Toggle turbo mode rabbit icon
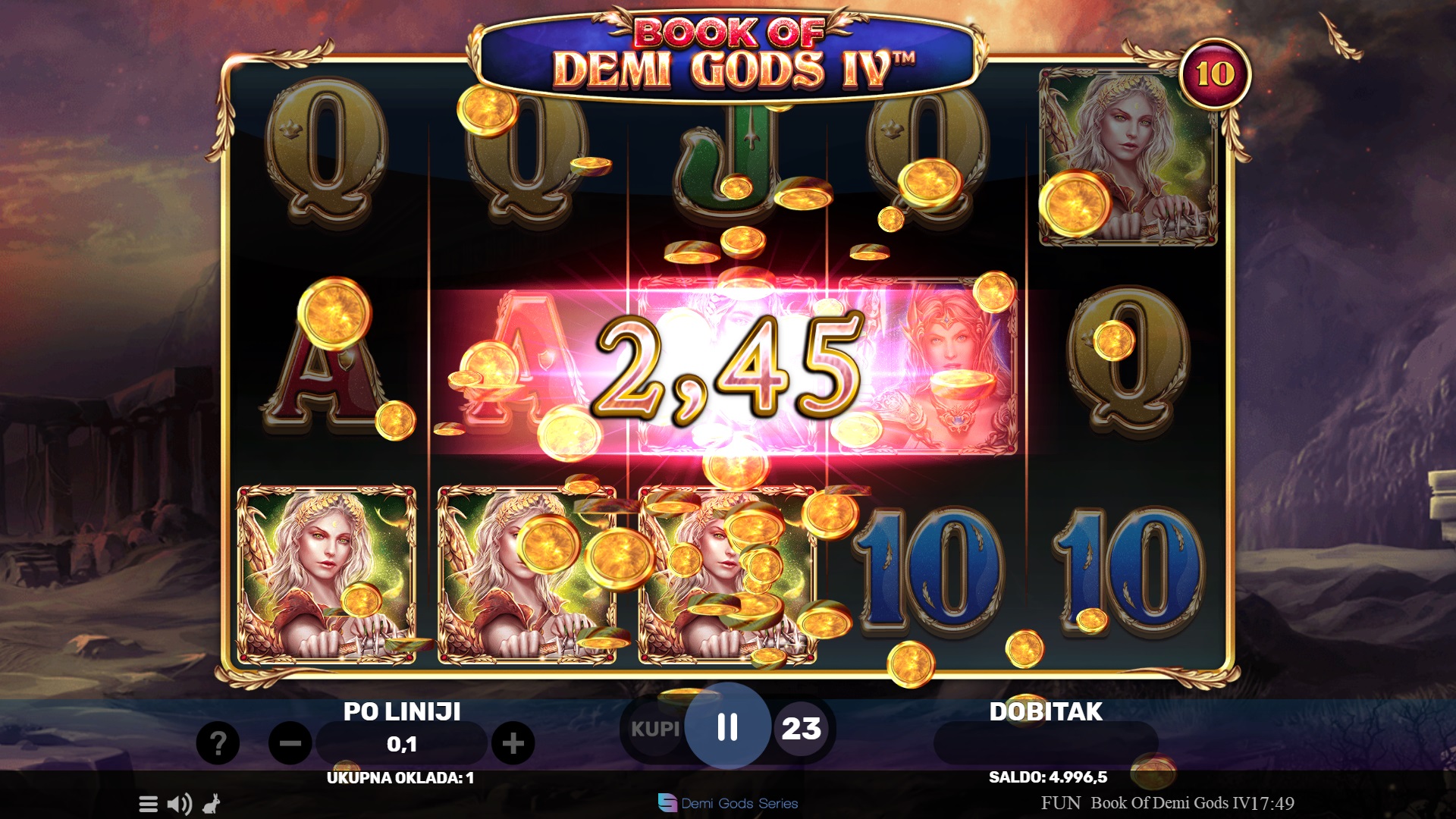The height and width of the screenshot is (819, 1456). 212,804
